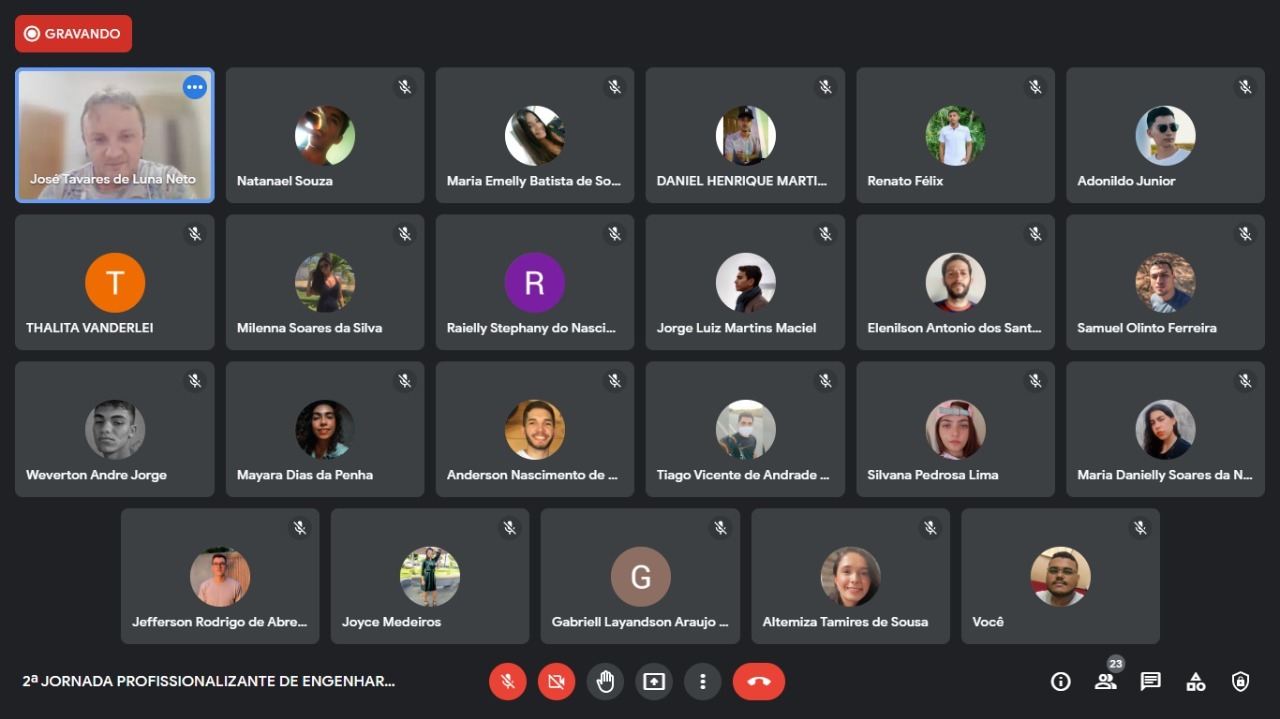Click the GRAVANDO recording indicator

click(x=73, y=34)
